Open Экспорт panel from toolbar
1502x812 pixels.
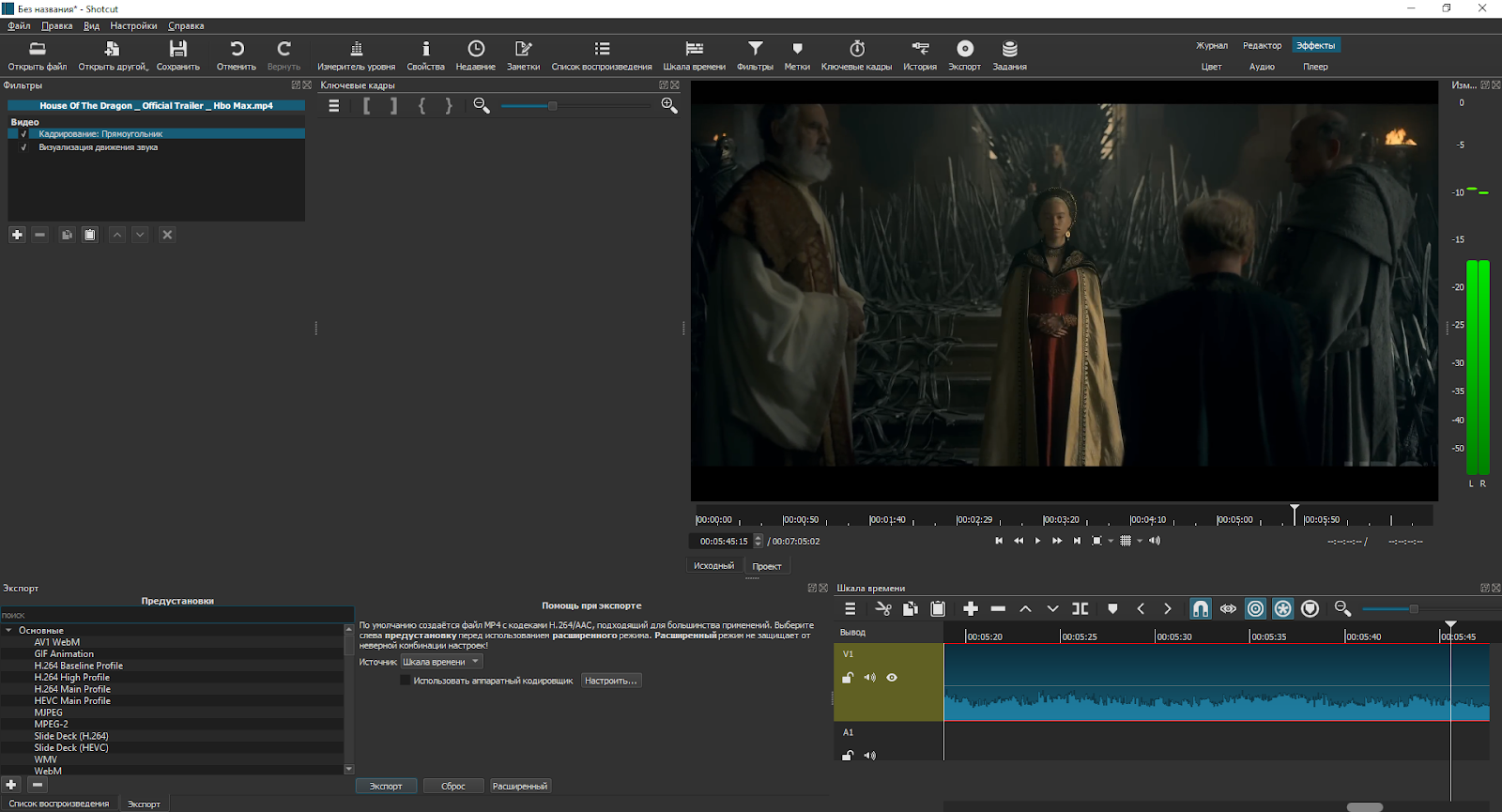[965, 55]
